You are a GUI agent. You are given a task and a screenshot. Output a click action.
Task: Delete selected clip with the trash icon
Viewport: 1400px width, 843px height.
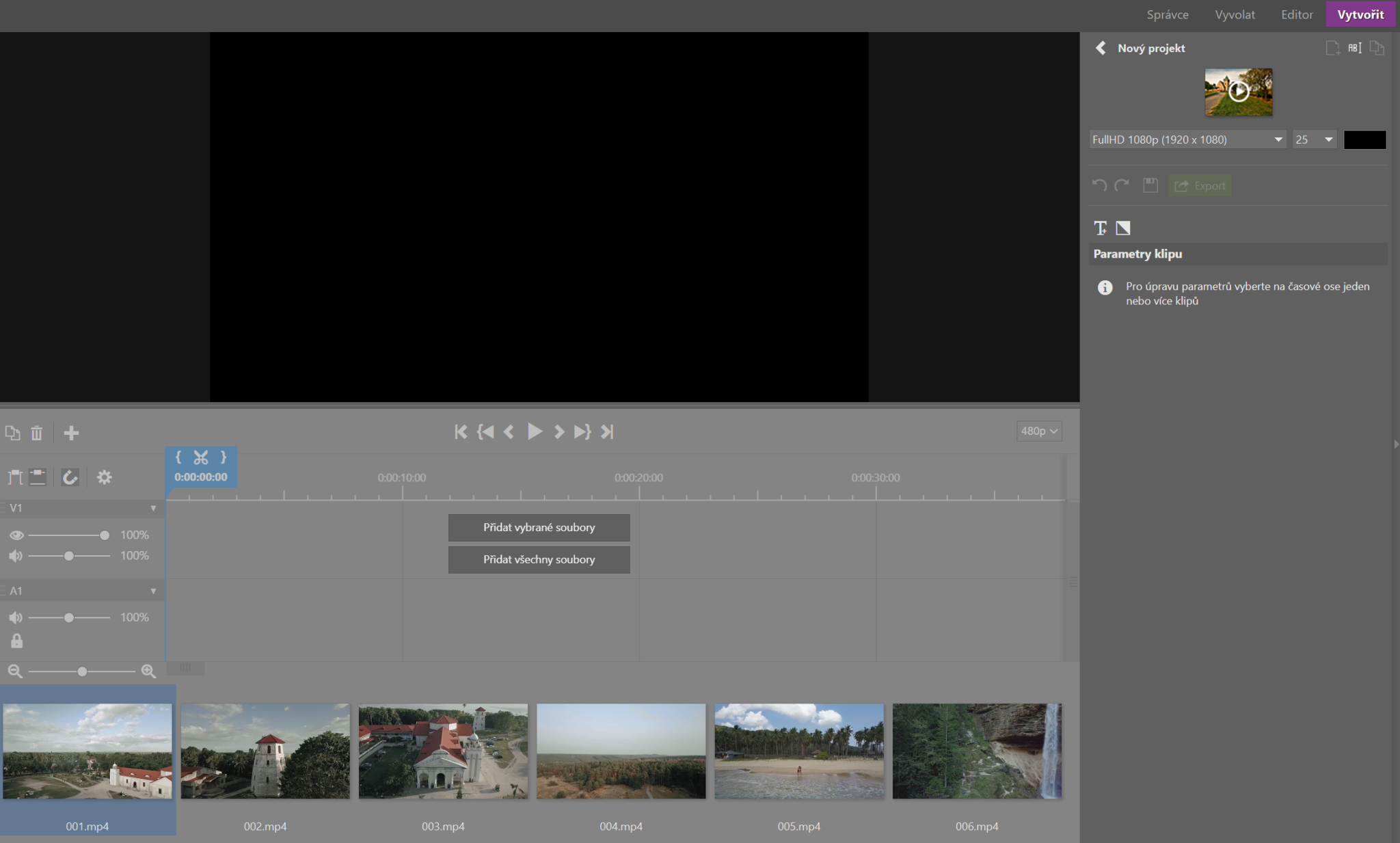tap(37, 433)
